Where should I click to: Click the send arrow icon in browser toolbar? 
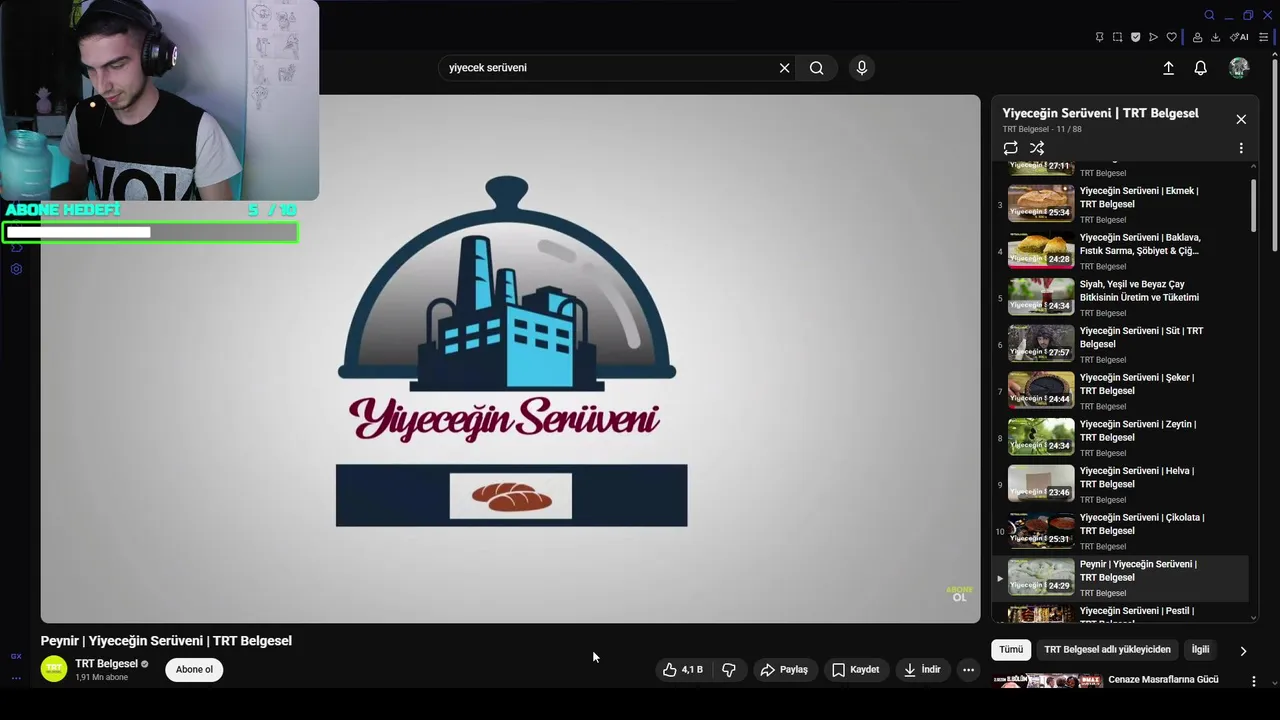[x=1153, y=37]
